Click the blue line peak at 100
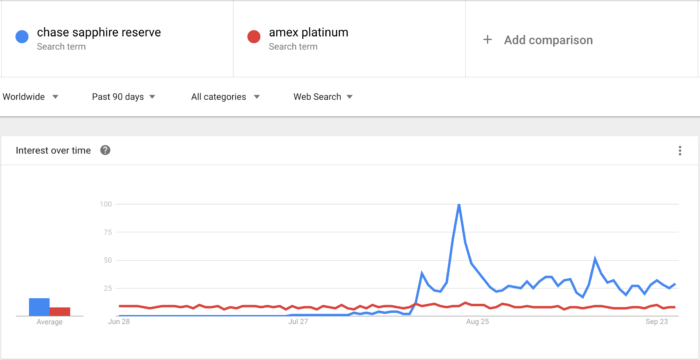 click(x=458, y=205)
